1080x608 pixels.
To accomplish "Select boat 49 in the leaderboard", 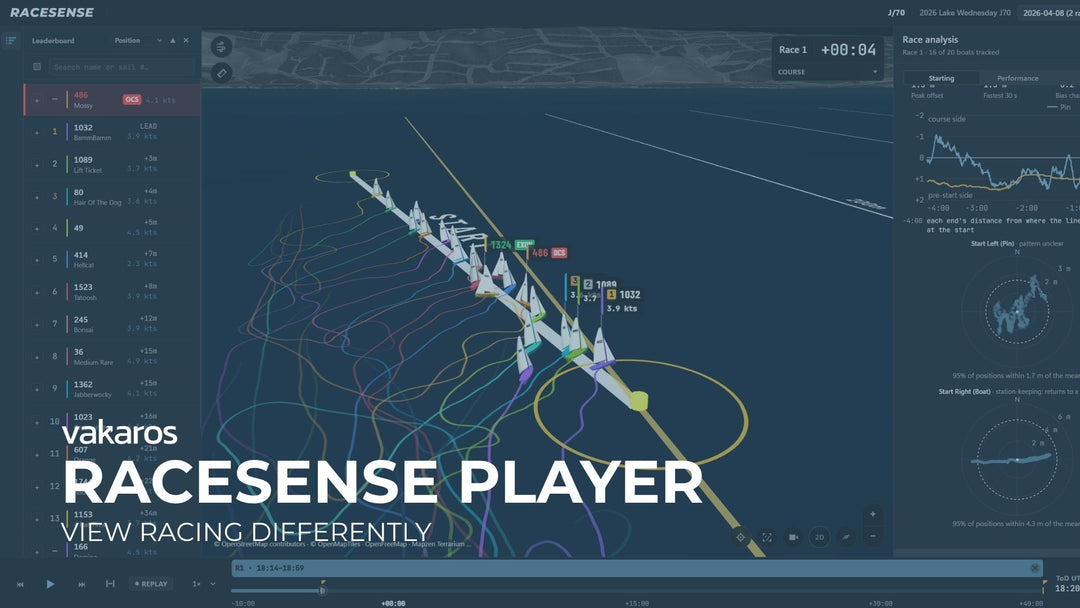I will click(112, 228).
